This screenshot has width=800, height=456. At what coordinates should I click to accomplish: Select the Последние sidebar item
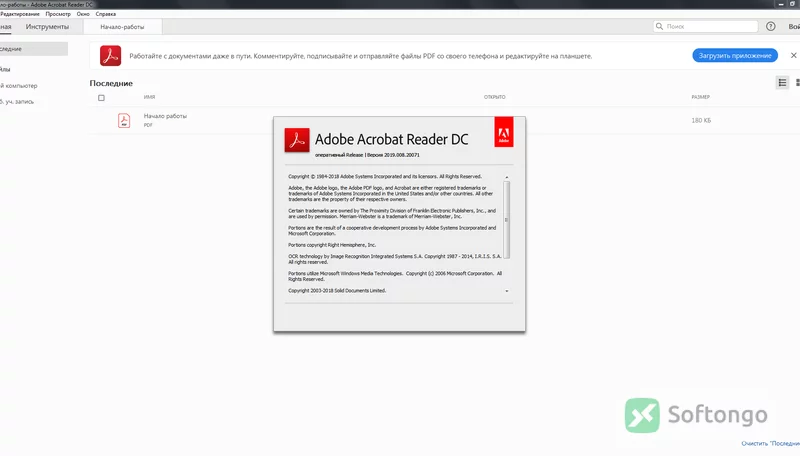[34, 49]
